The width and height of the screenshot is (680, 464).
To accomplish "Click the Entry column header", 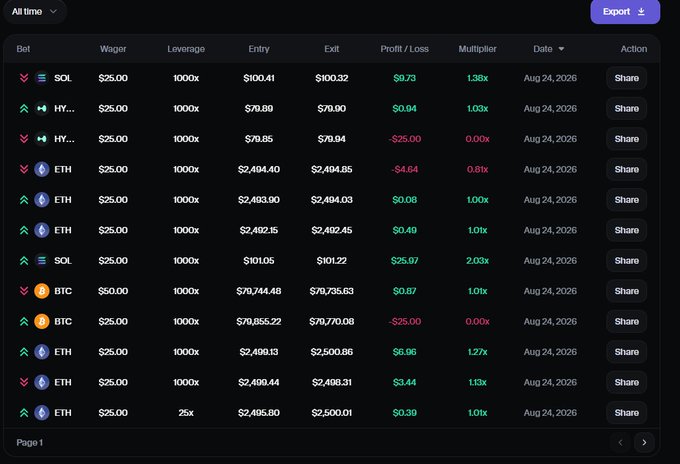I will tap(259, 49).
